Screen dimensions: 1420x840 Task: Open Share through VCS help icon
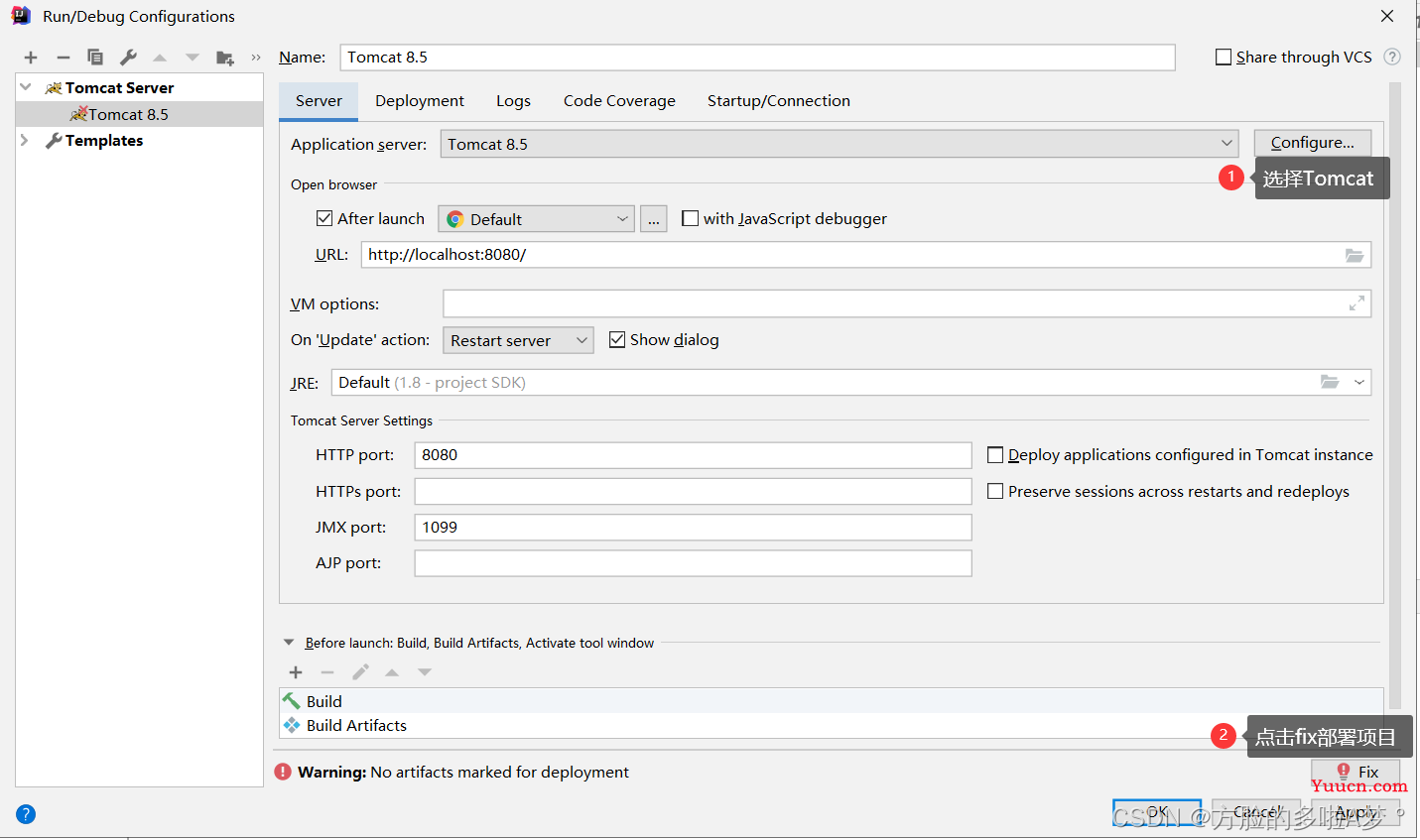pos(1392,57)
